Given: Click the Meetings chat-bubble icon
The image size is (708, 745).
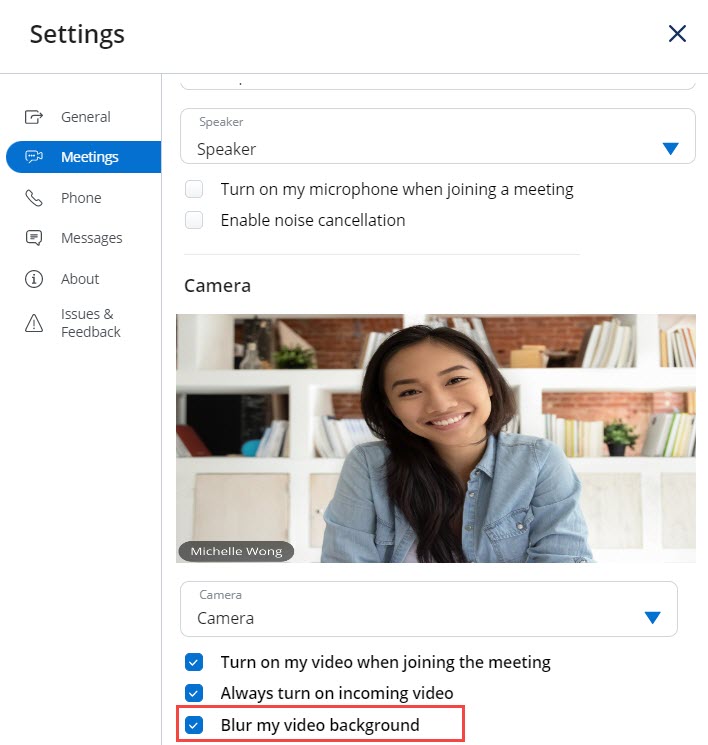Looking at the screenshot, I should pyautogui.click(x=34, y=157).
